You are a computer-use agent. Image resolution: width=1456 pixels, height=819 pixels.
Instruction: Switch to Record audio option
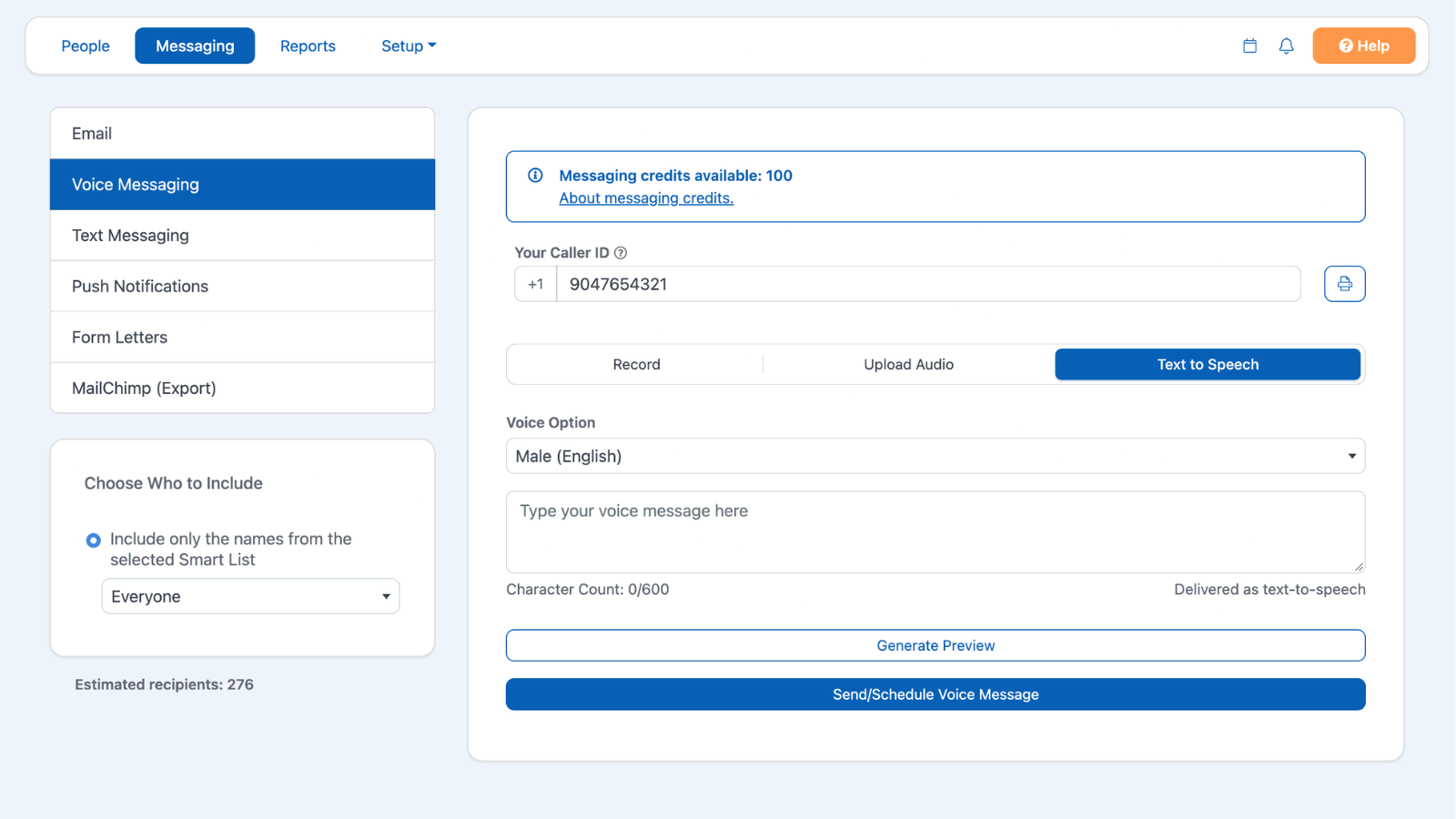click(x=636, y=364)
